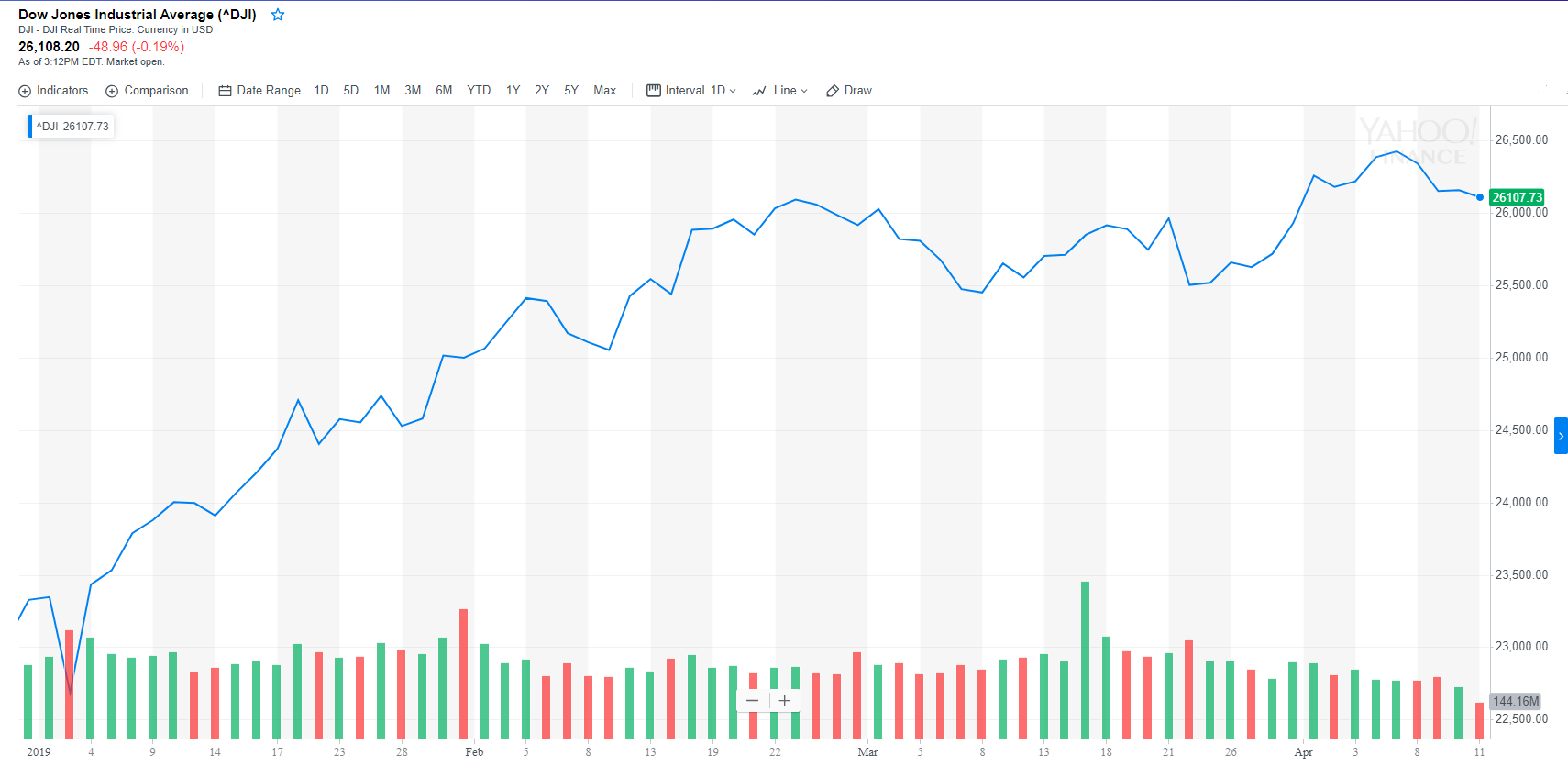Open the Comparison tool
This screenshot has width=1568, height=778.
(112, 90)
